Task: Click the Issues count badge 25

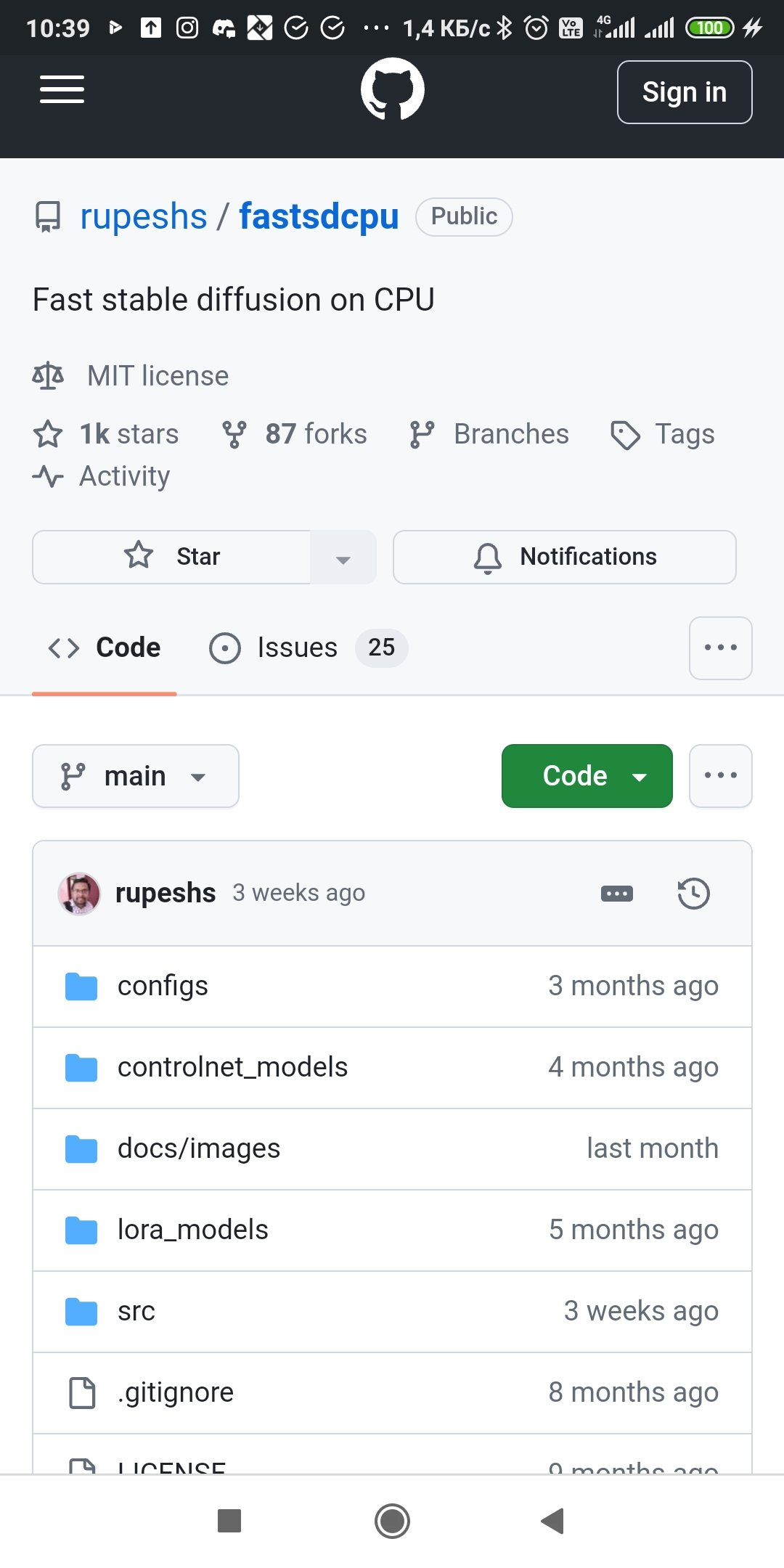Action: pyautogui.click(x=382, y=648)
